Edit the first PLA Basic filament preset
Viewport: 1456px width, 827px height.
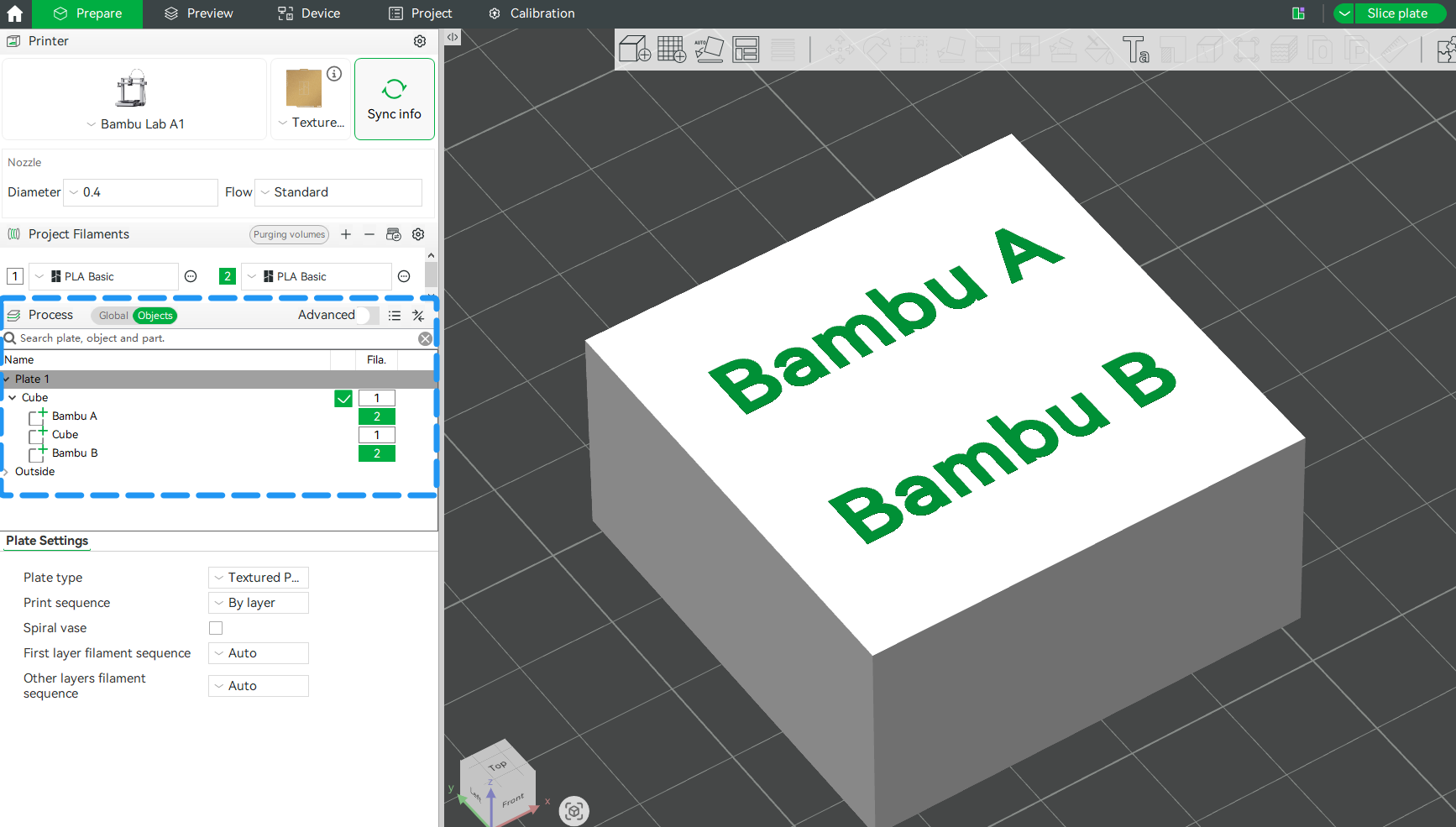coord(191,276)
